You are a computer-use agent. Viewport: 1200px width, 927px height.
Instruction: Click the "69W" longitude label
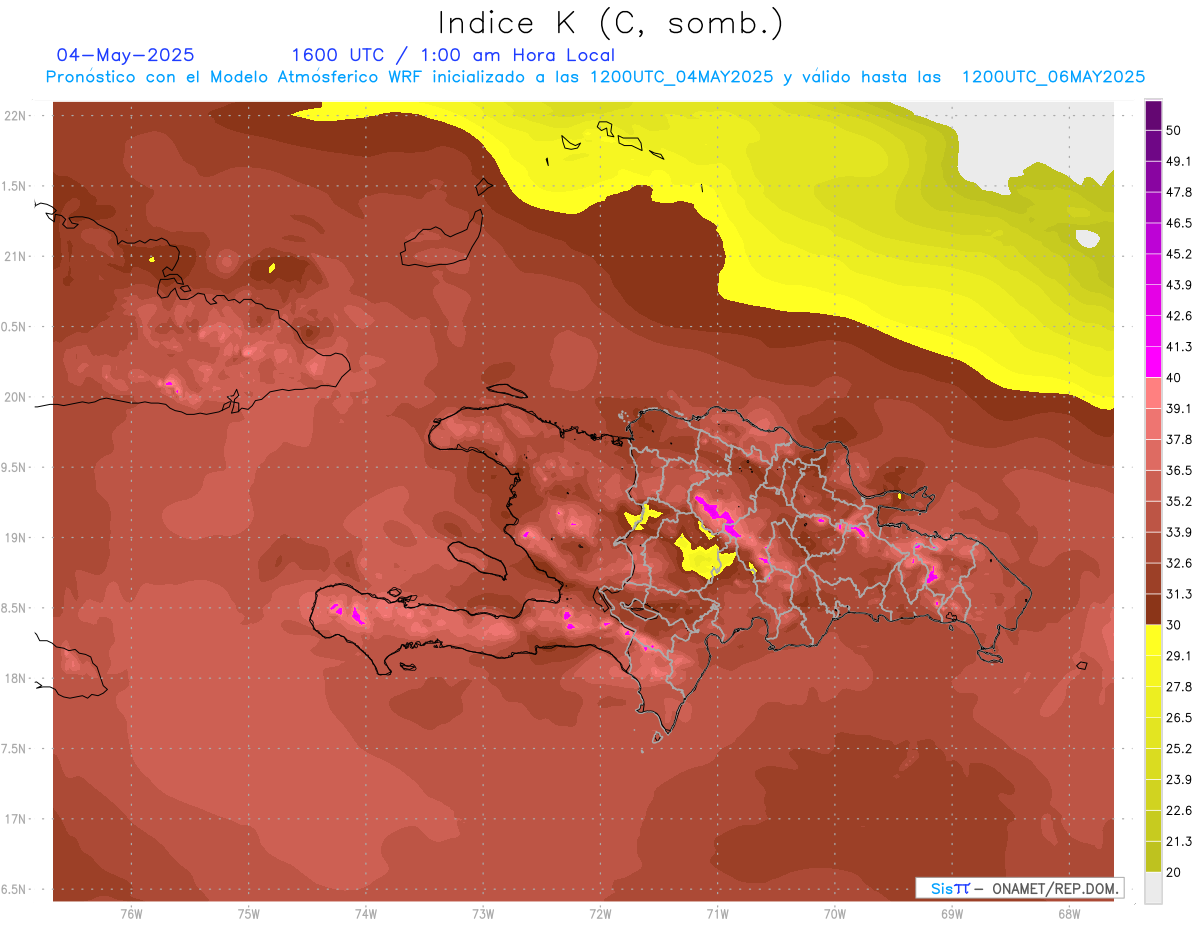[952, 914]
